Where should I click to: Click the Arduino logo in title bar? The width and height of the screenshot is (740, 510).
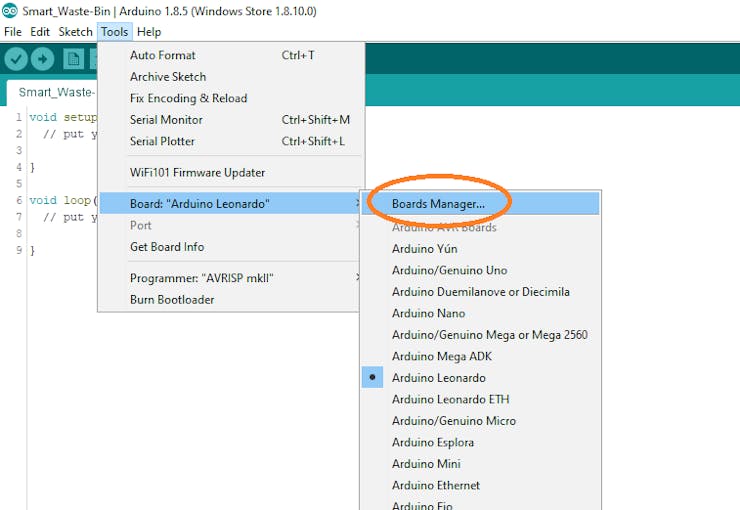(9, 10)
